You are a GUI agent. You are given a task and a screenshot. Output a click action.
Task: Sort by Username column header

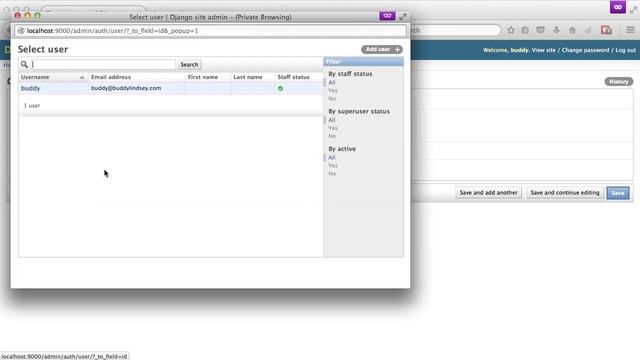tap(35, 77)
